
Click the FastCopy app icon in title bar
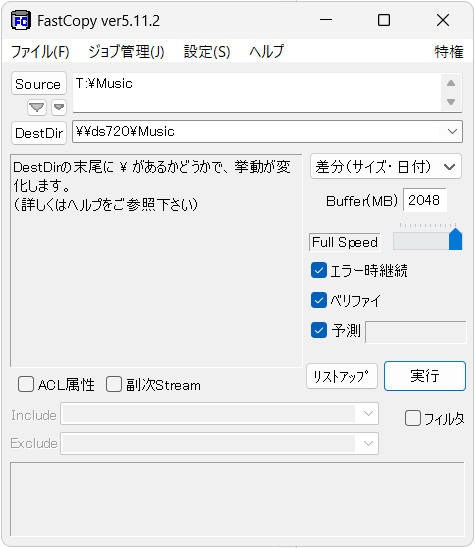click(21, 21)
